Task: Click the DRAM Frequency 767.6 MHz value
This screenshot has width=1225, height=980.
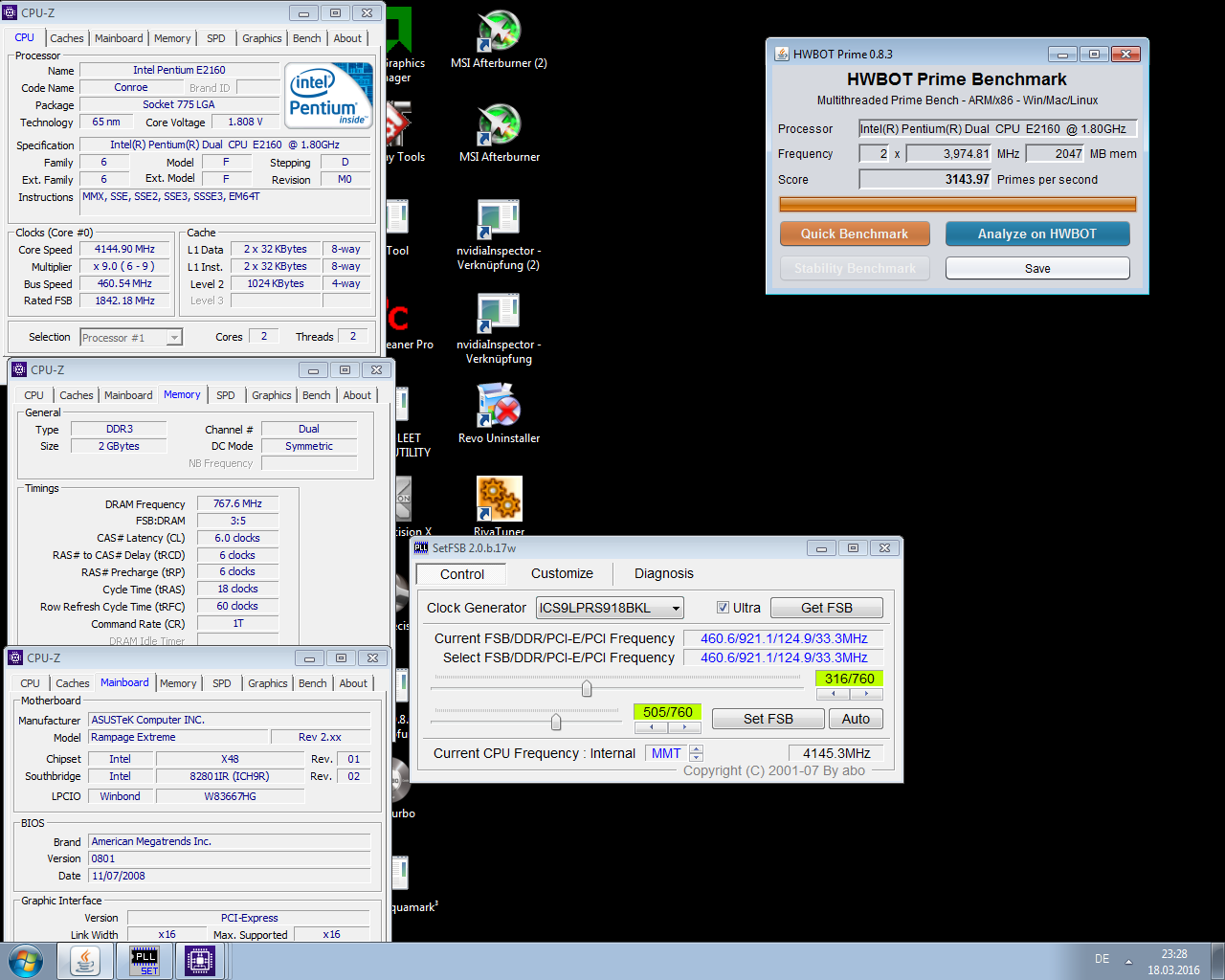Action: tap(237, 503)
